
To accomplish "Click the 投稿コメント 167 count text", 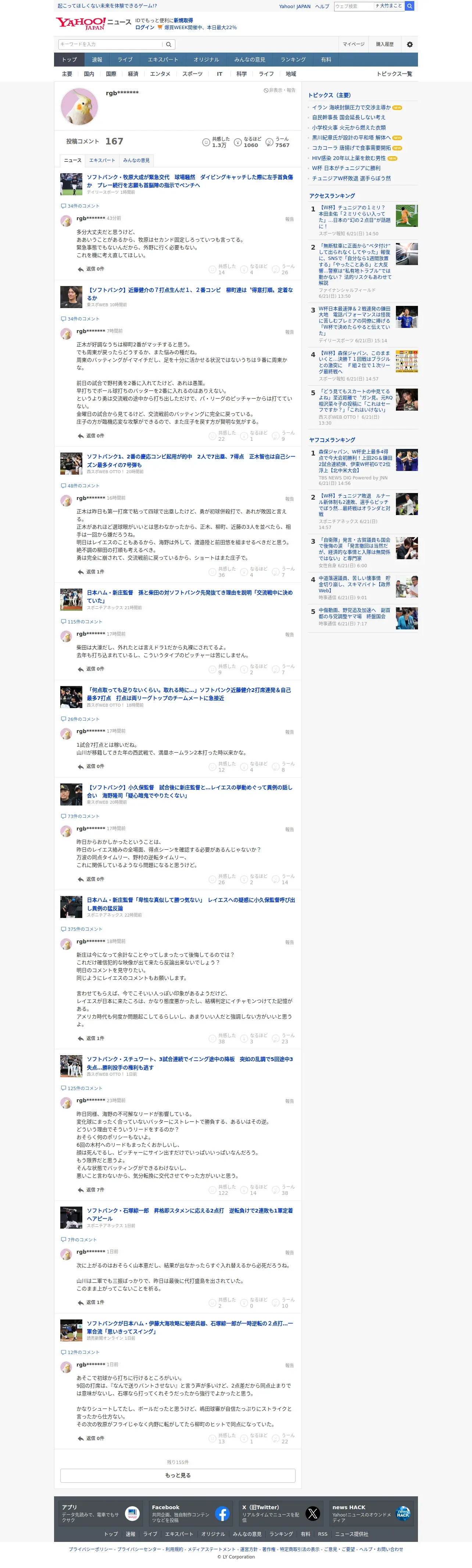I will 94,141.
